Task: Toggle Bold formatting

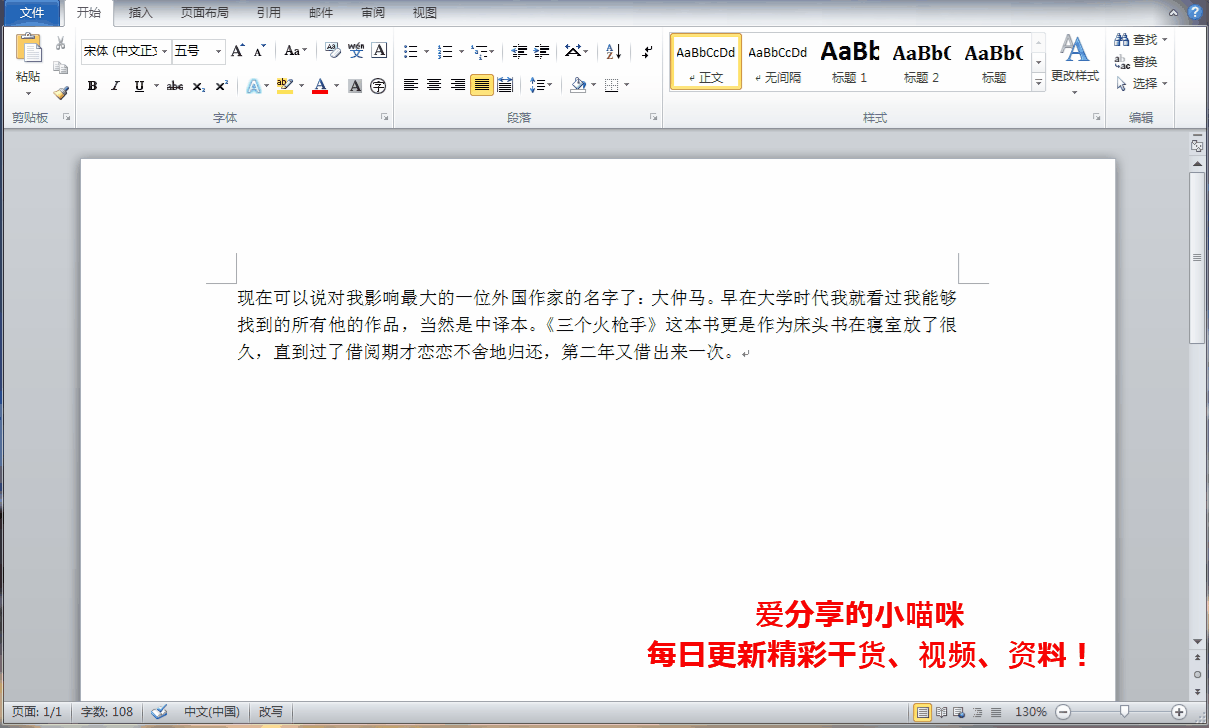Action: point(92,86)
